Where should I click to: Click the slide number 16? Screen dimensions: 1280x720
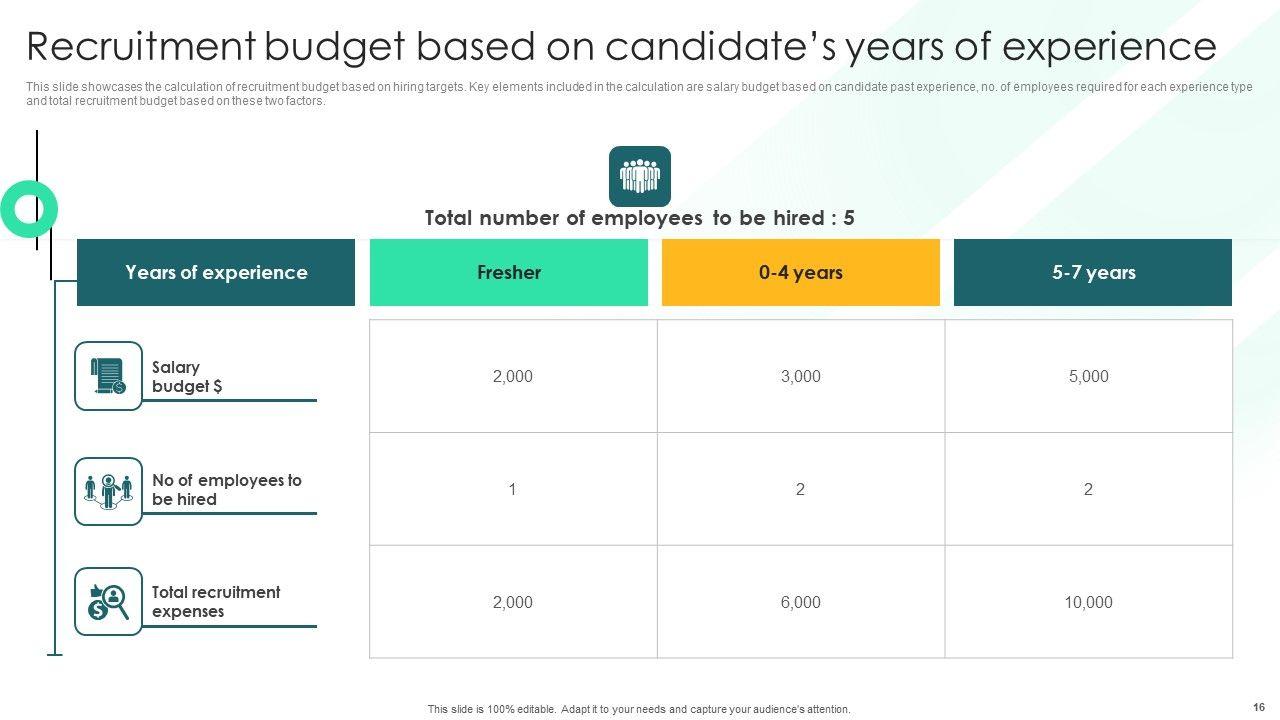1258,707
